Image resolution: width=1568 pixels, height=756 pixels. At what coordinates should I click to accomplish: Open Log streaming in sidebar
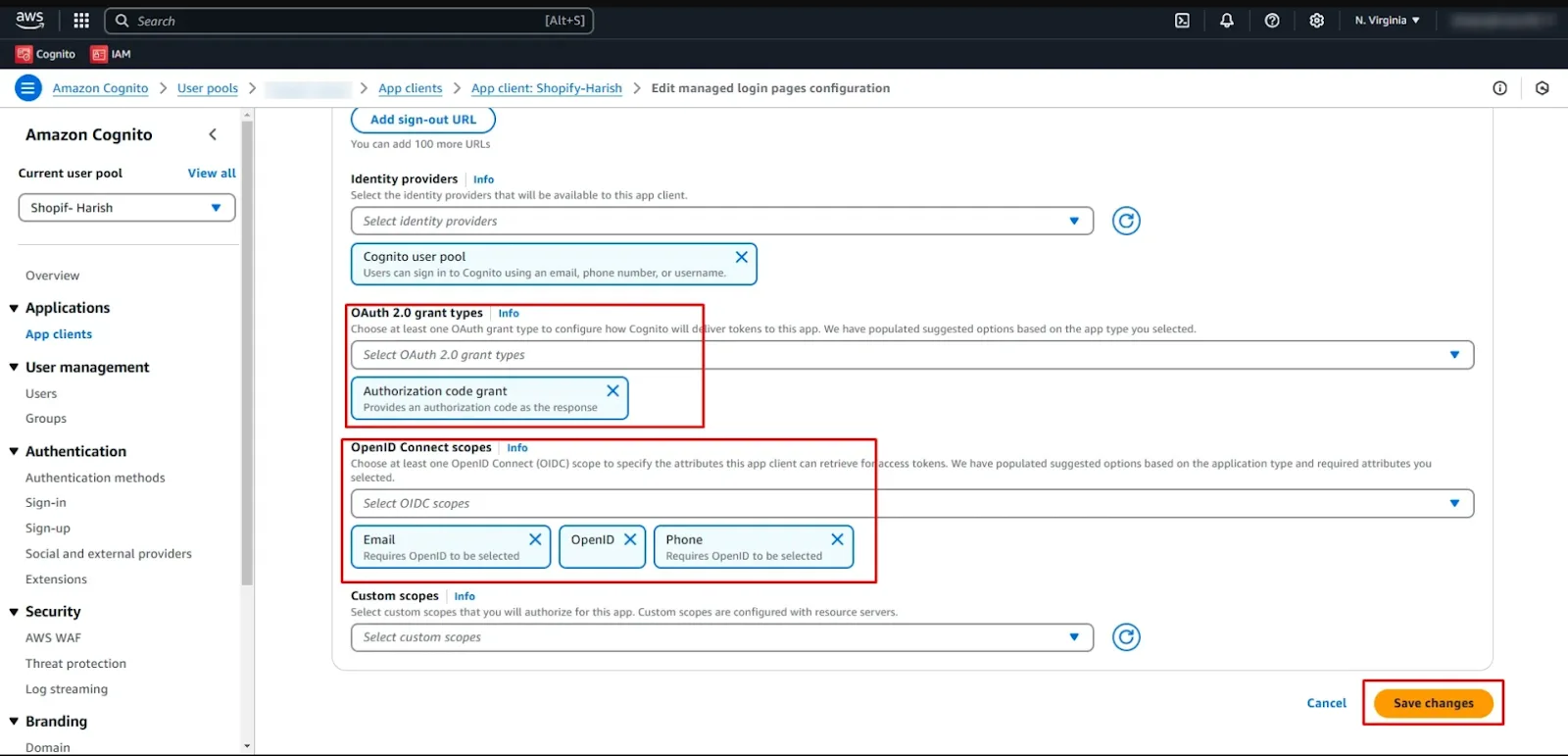pyautogui.click(x=67, y=689)
